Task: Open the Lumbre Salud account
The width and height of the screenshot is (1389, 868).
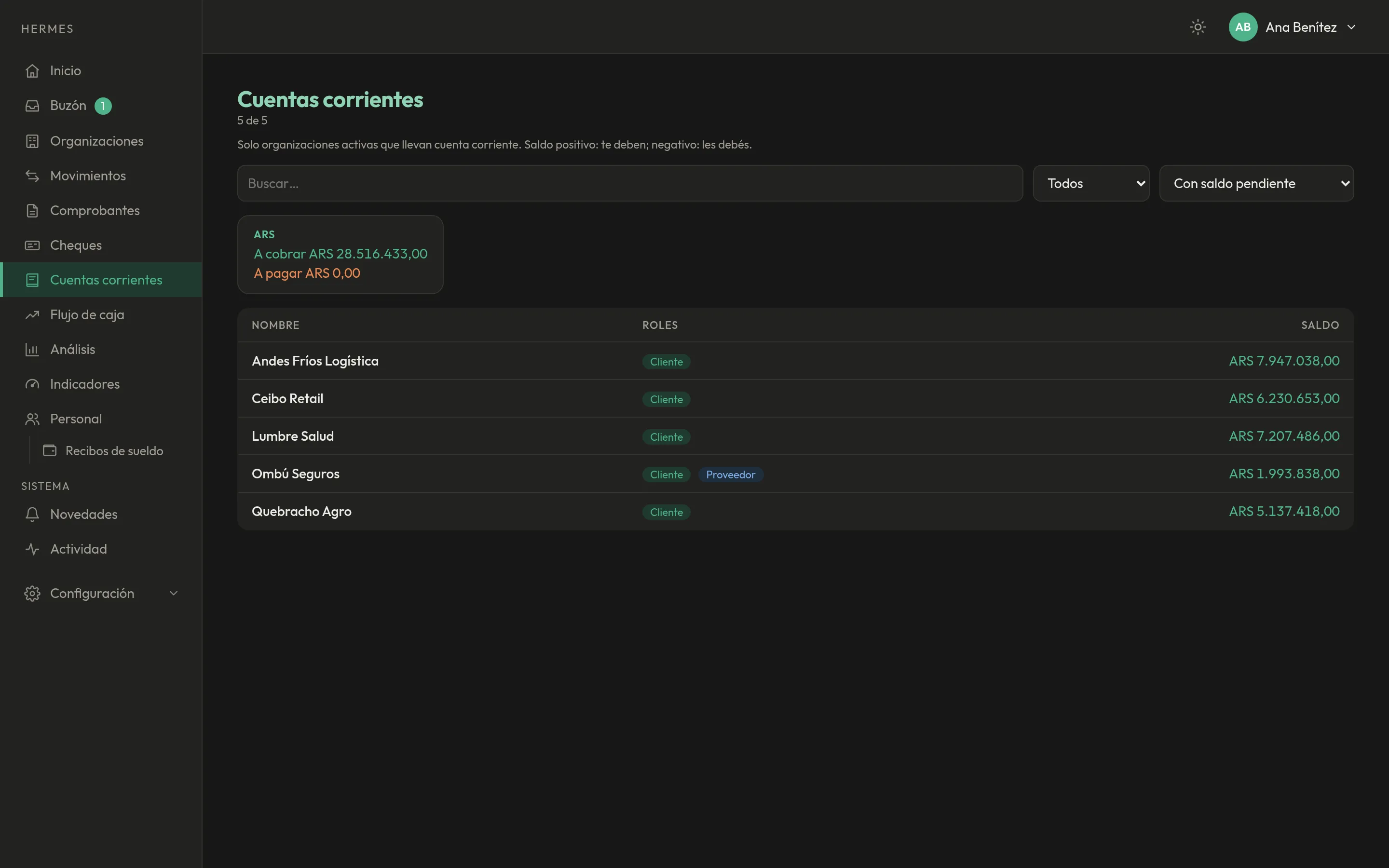Action: (795, 436)
